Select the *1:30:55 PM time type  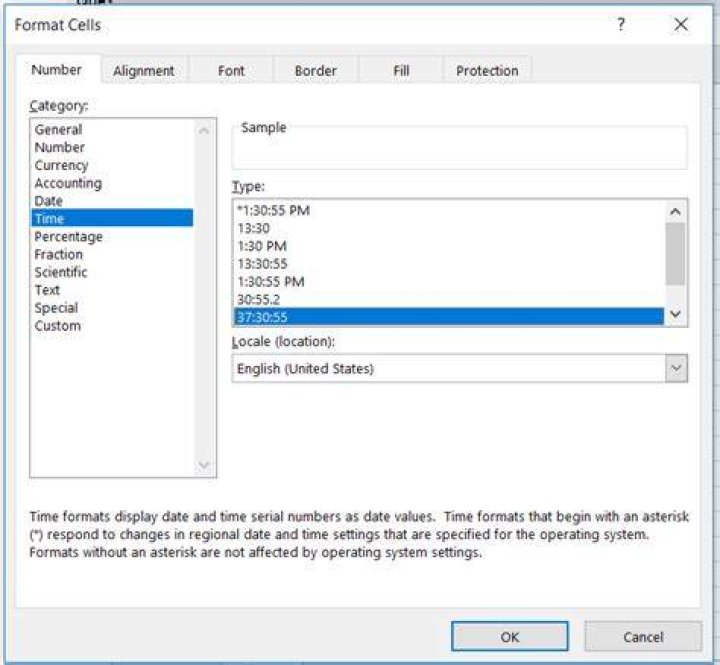449,210
